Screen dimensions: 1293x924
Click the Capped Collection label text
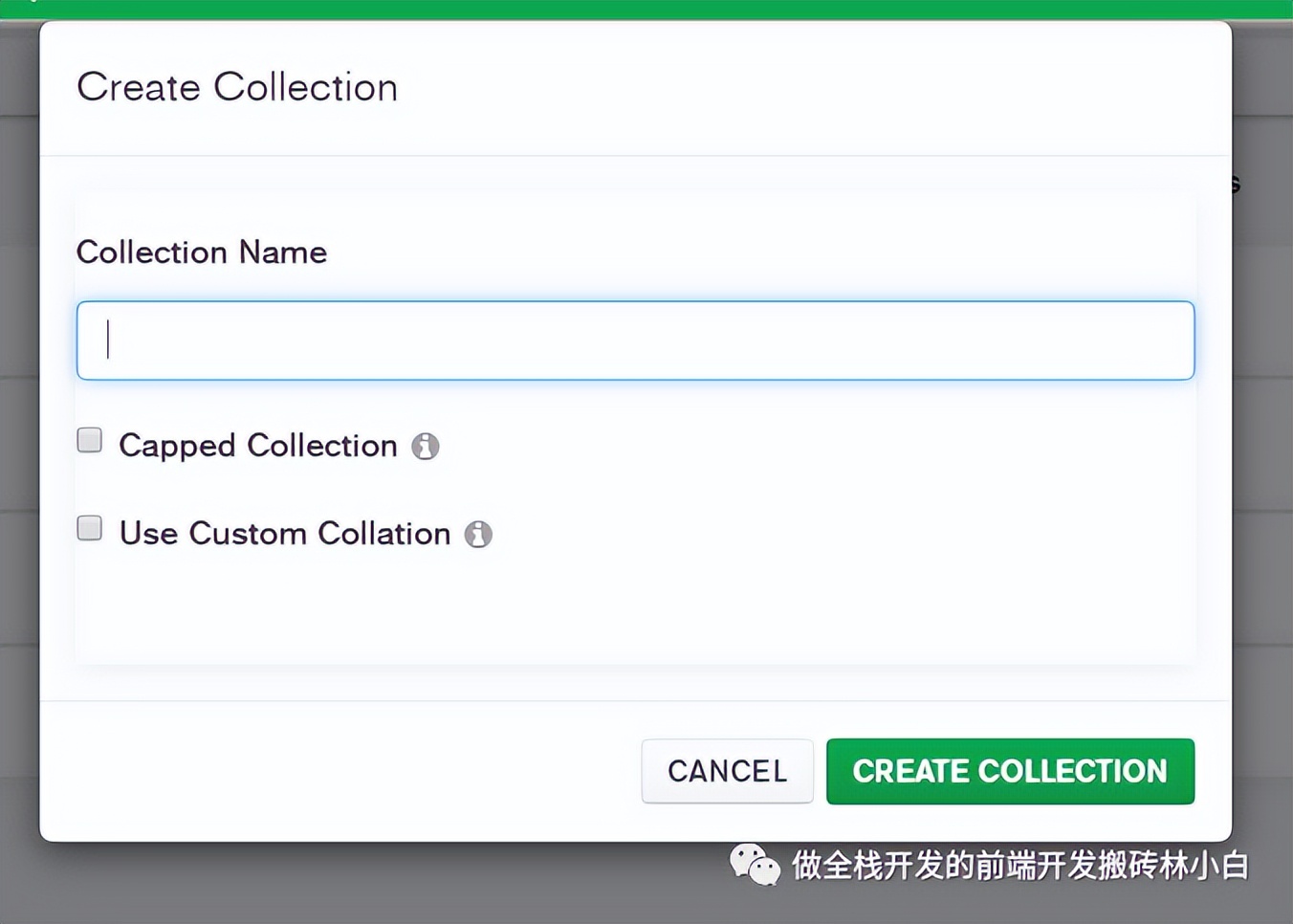[256, 446]
